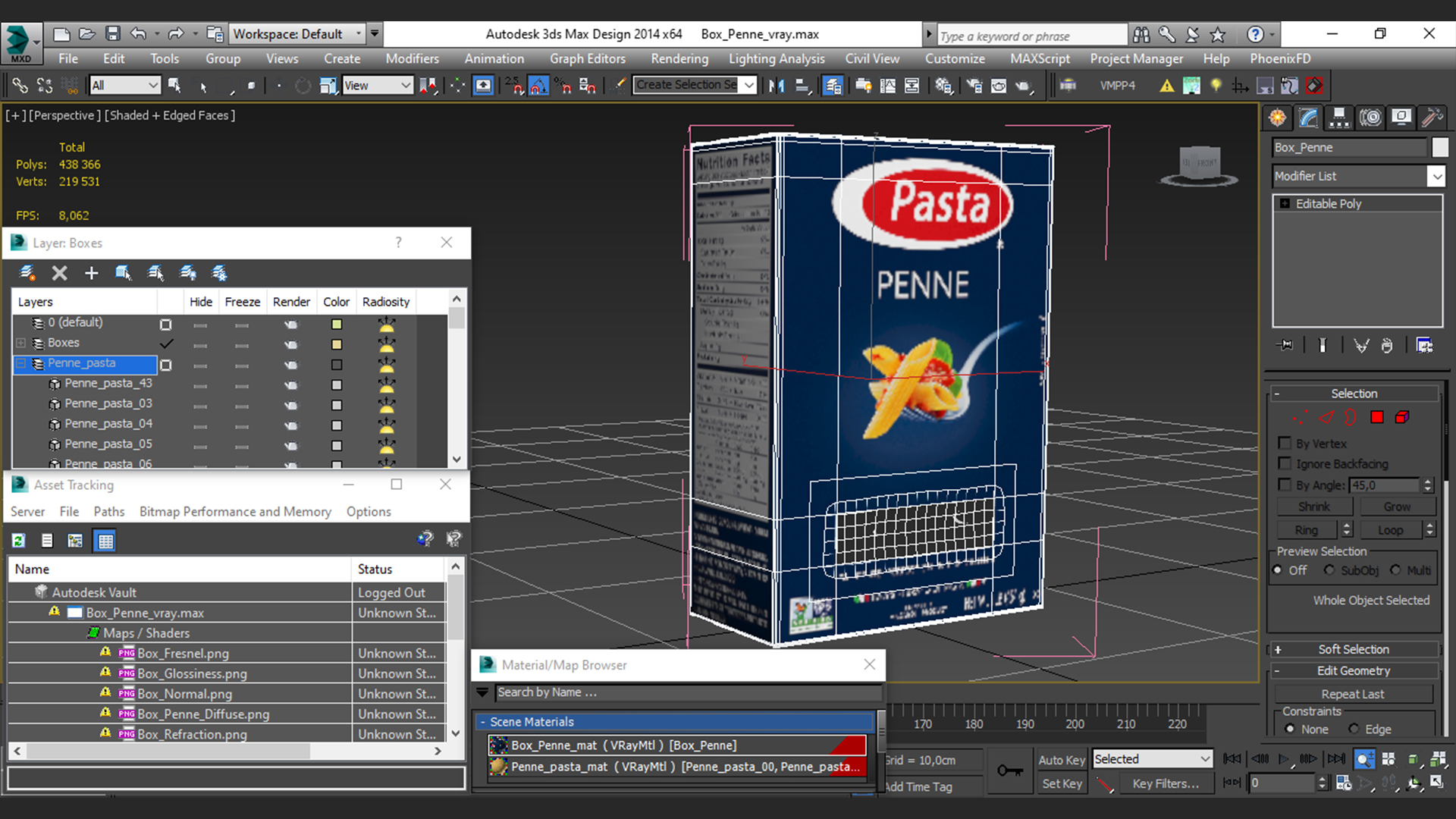Collapse the Penne_pasta layer tree
The width and height of the screenshot is (1456, 819).
point(21,363)
